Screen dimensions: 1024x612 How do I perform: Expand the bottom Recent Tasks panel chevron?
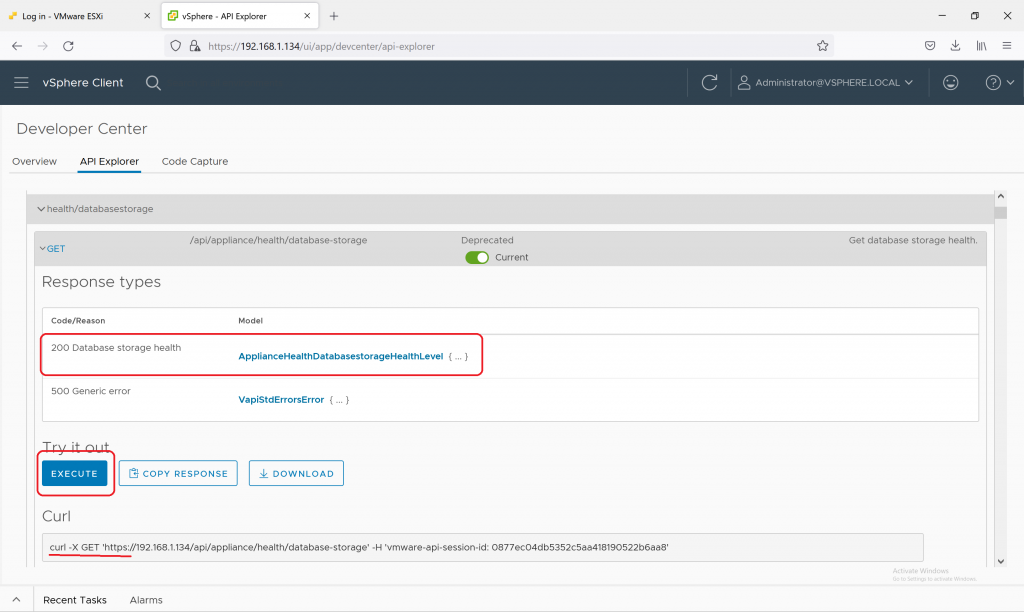(x=16, y=600)
